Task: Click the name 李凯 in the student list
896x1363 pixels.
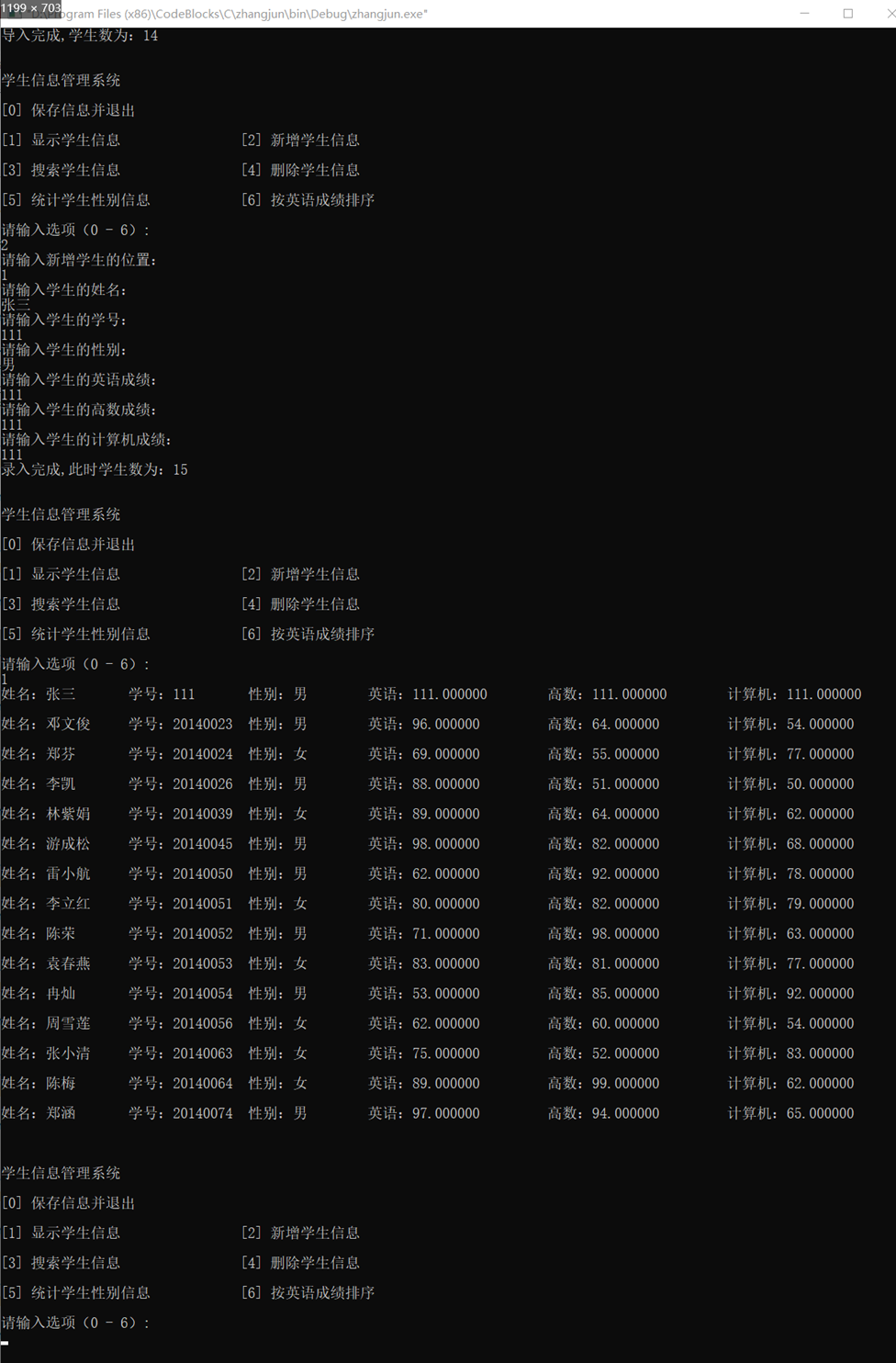Action: (x=62, y=784)
